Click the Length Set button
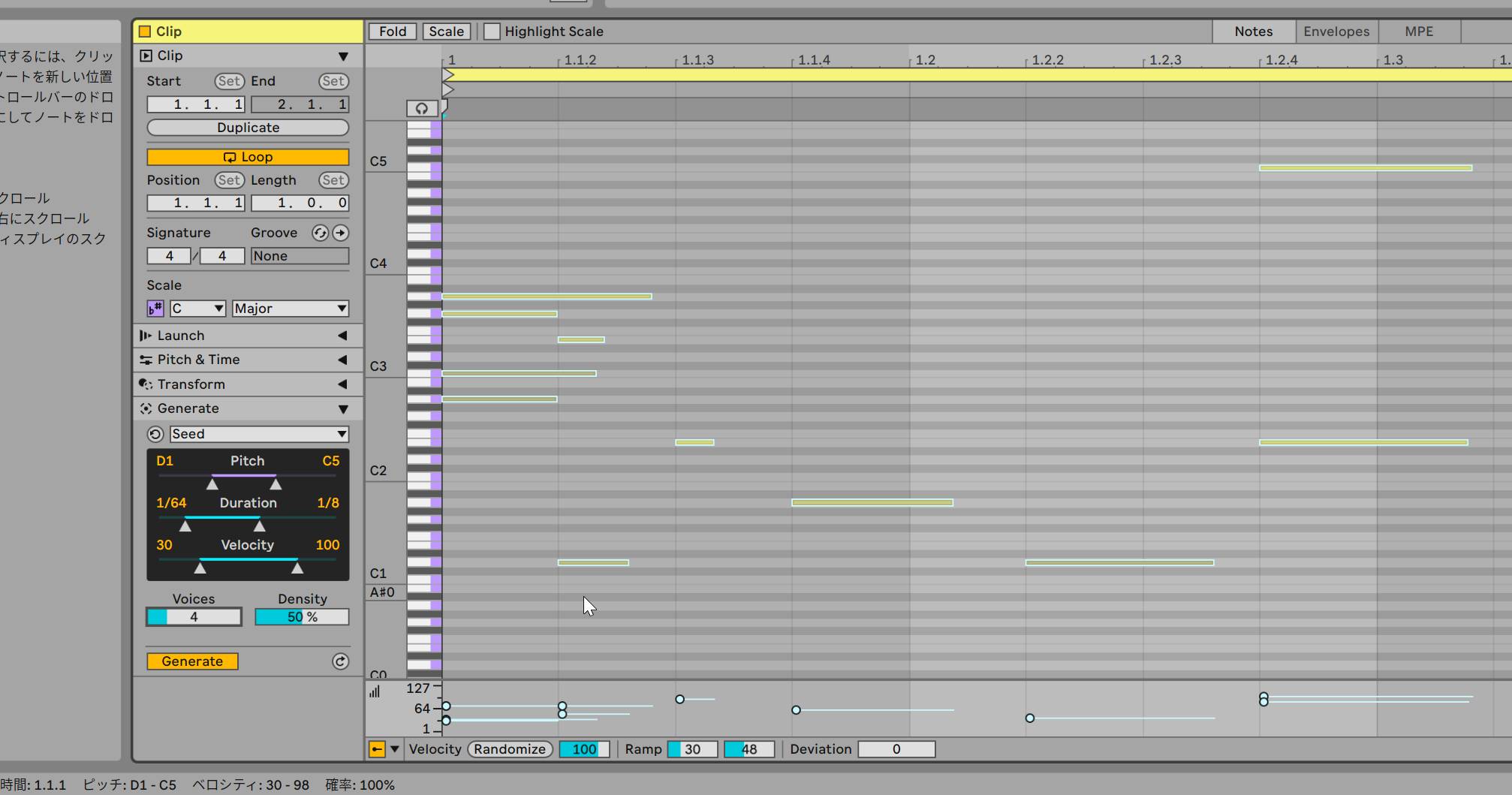The width and height of the screenshot is (1512, 795). (333, 180)
